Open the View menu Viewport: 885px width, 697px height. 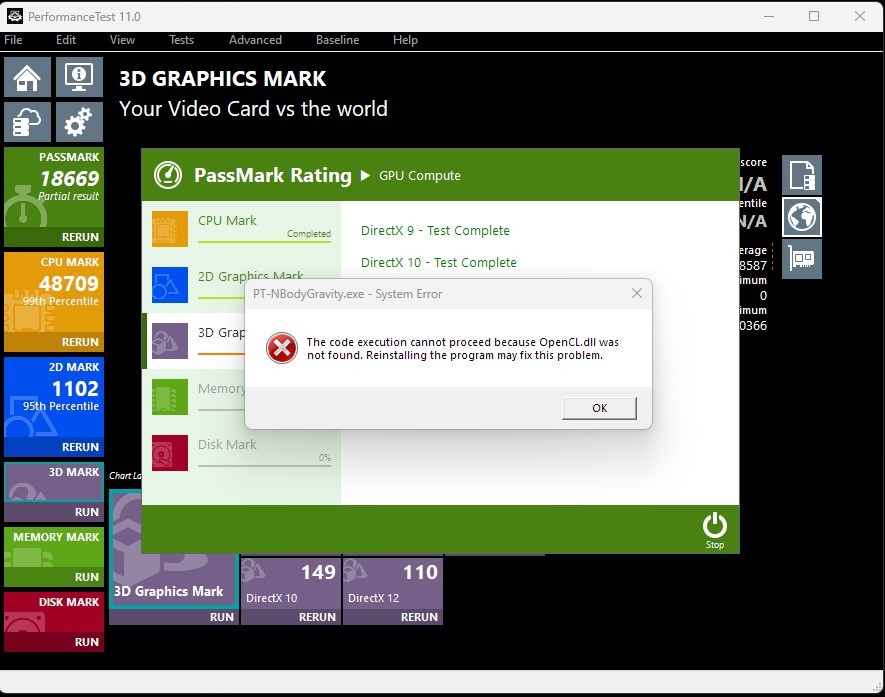122,40
